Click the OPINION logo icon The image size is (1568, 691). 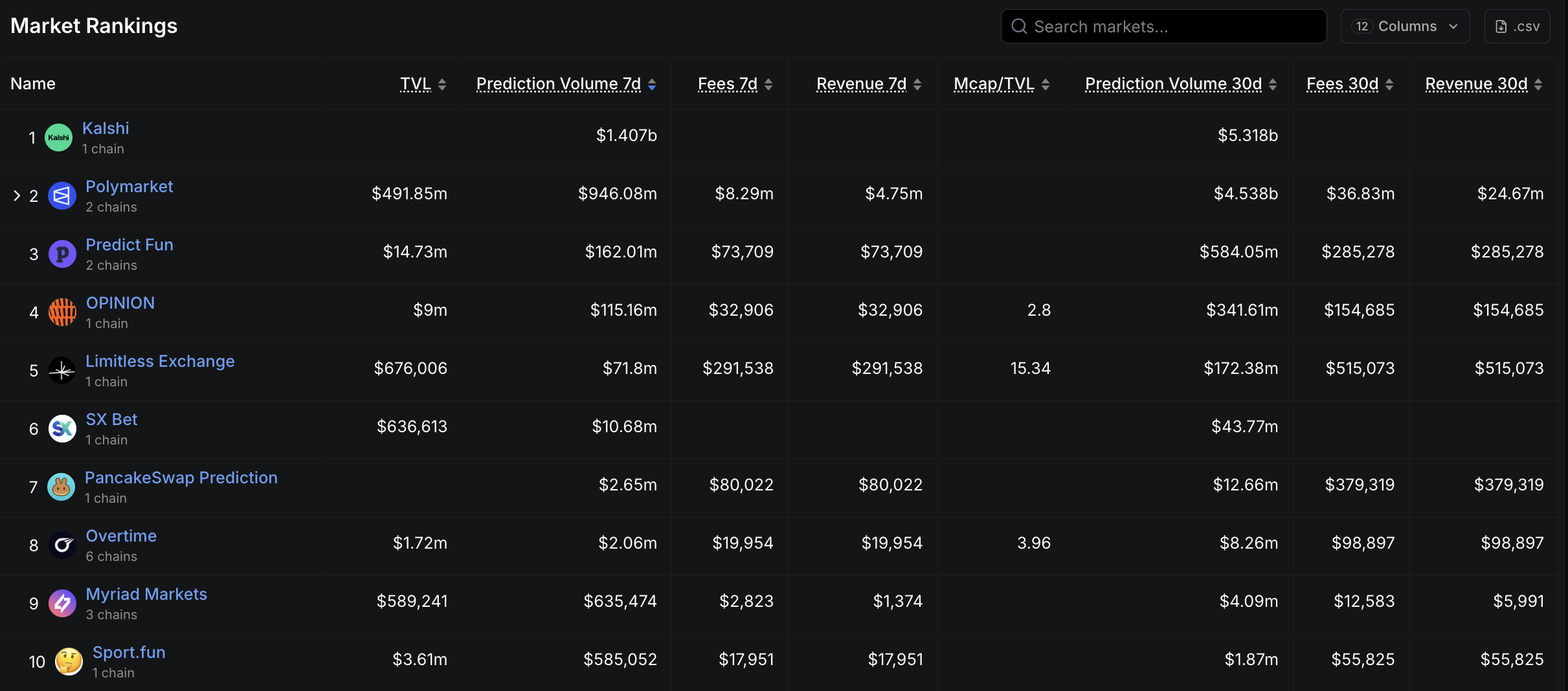coord(62,312)
